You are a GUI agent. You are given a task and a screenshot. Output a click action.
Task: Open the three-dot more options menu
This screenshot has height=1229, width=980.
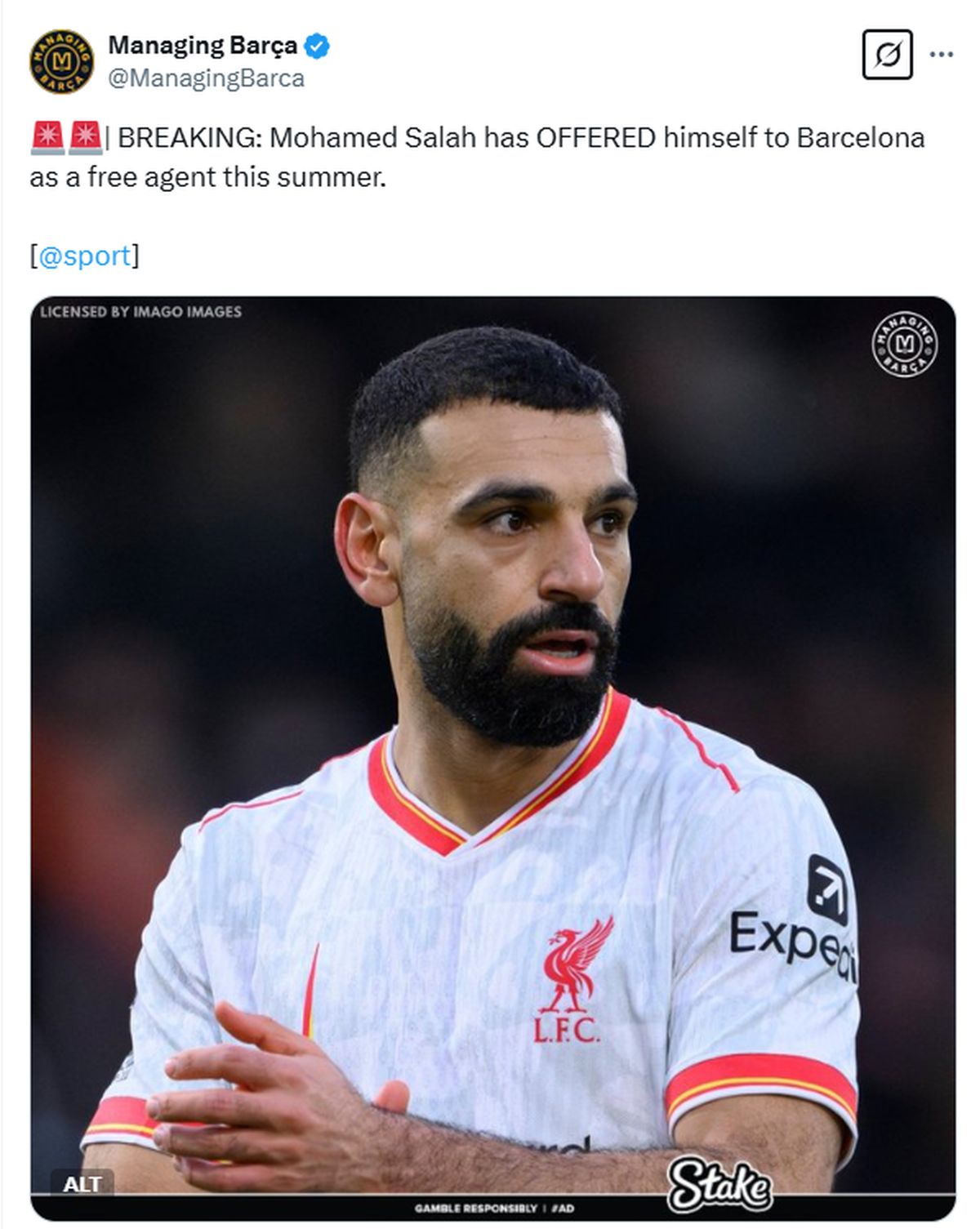pyautogui.click(x=942, y=55)
